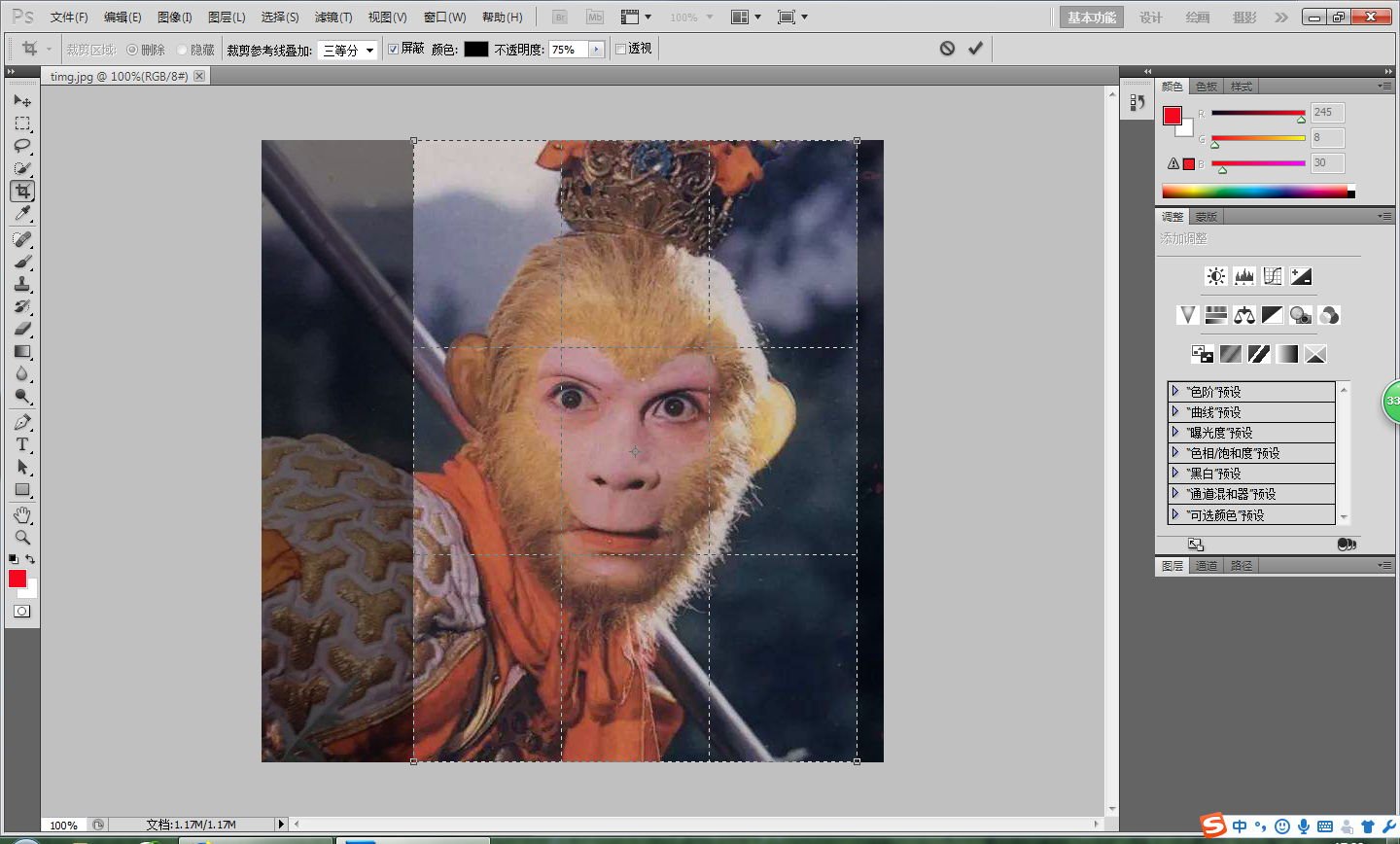This screenshot has width=1400, height=844.
Task: Choose the 隐藏 cropped-area radio button
Action: tap(182, 50)
